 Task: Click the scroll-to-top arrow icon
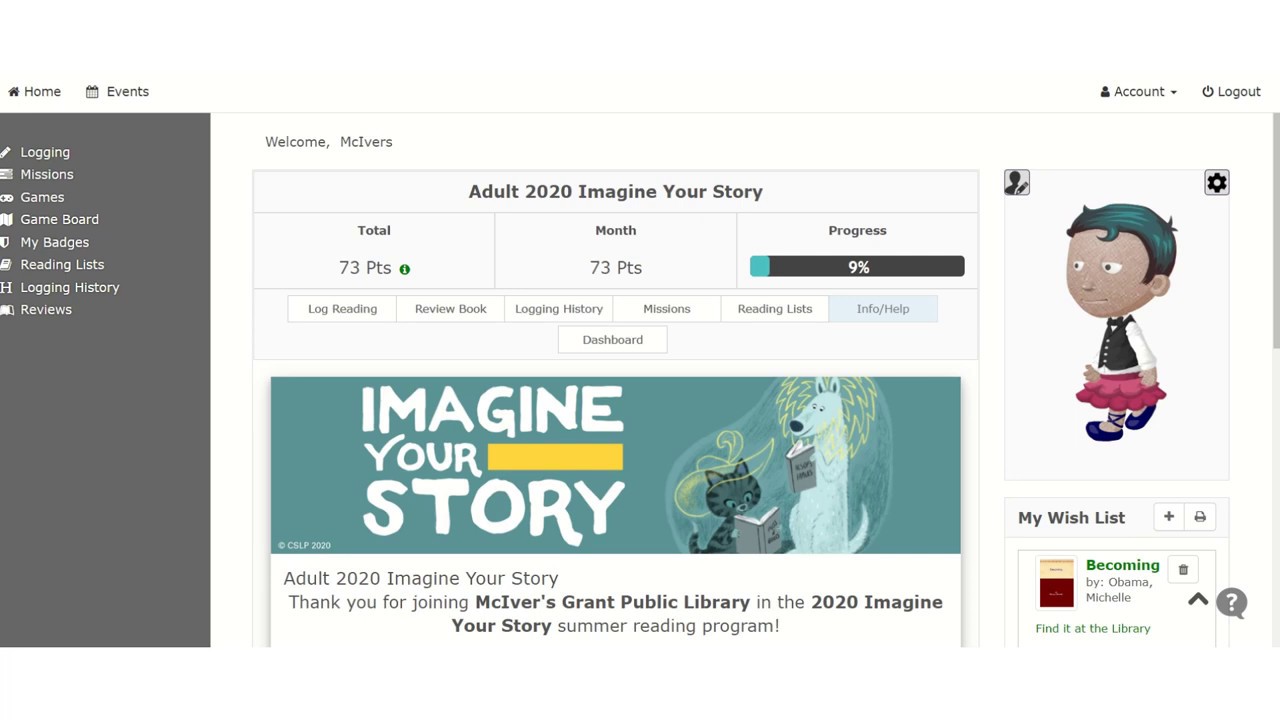[1198, 600]
